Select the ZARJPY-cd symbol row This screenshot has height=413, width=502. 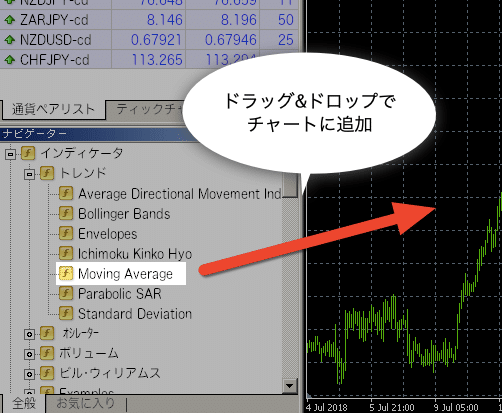149,20
